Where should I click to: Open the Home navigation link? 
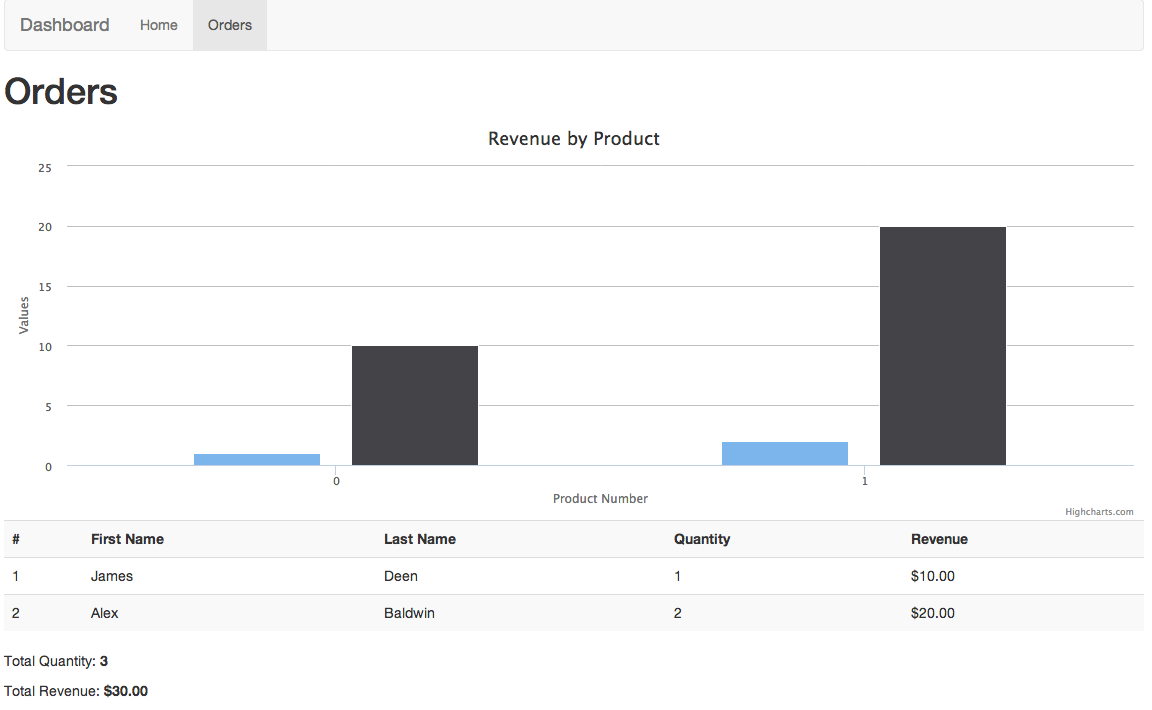coord(158,24)
